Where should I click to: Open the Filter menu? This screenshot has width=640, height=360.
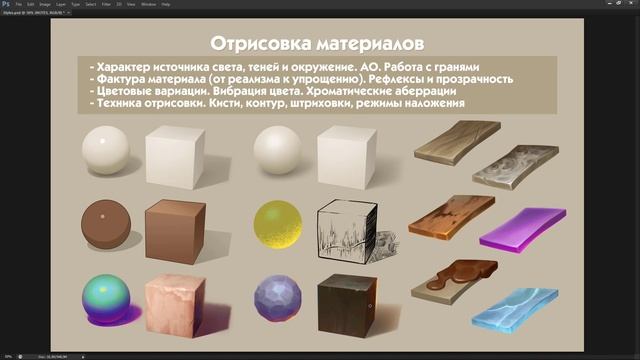click(106, 4)
